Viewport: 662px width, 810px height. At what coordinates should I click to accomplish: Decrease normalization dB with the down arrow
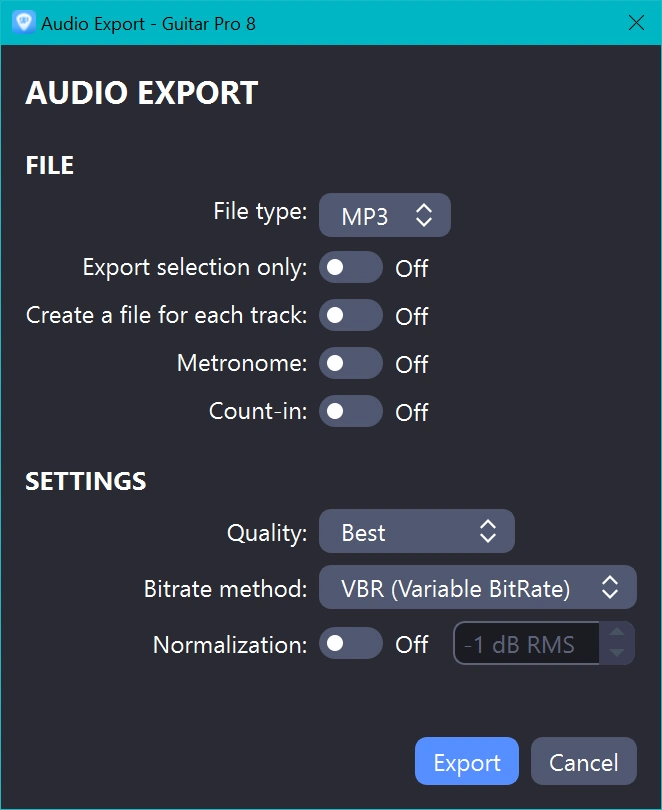(x=617, y=654)
